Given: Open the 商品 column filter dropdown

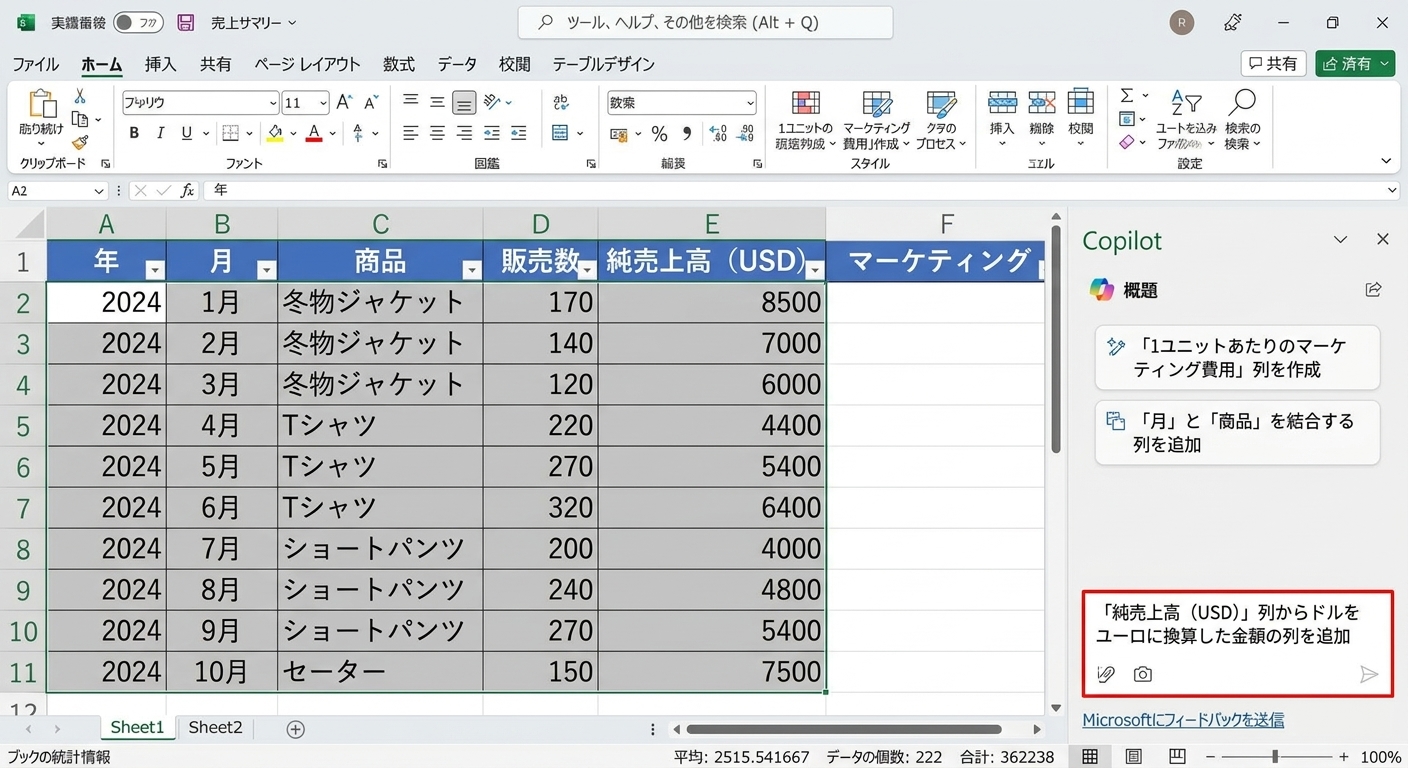Looking at the screenshot, I should coord(471,269).
